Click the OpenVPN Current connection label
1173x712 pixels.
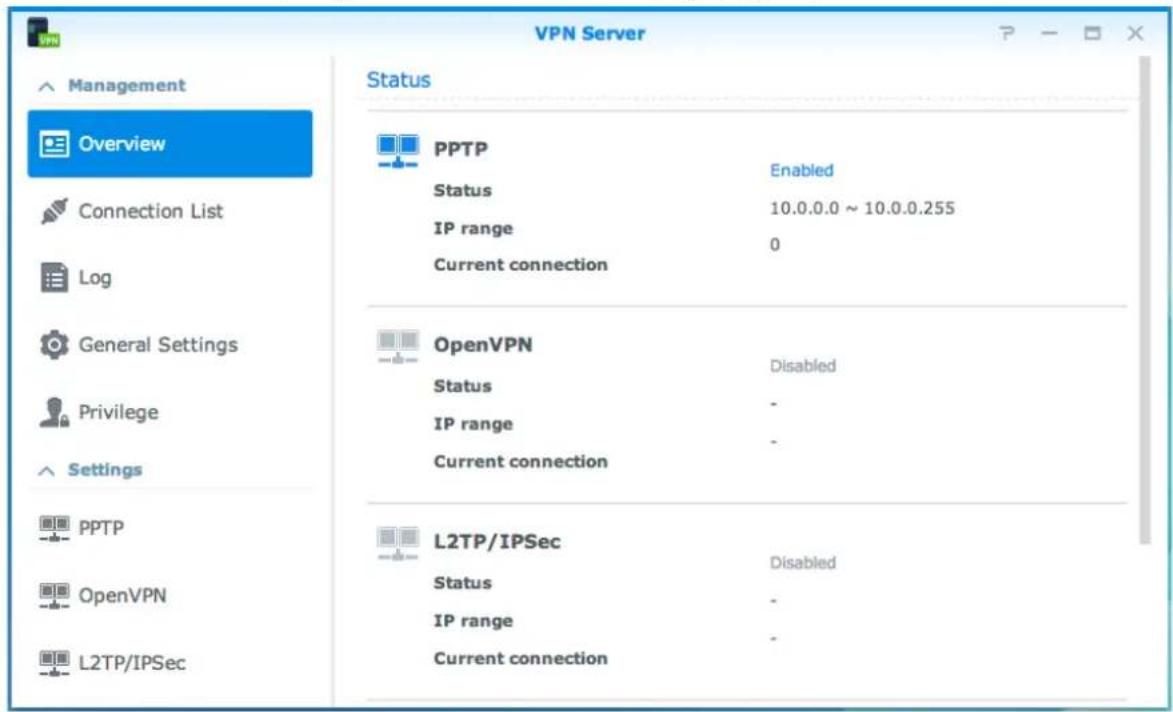coord(521,462)
